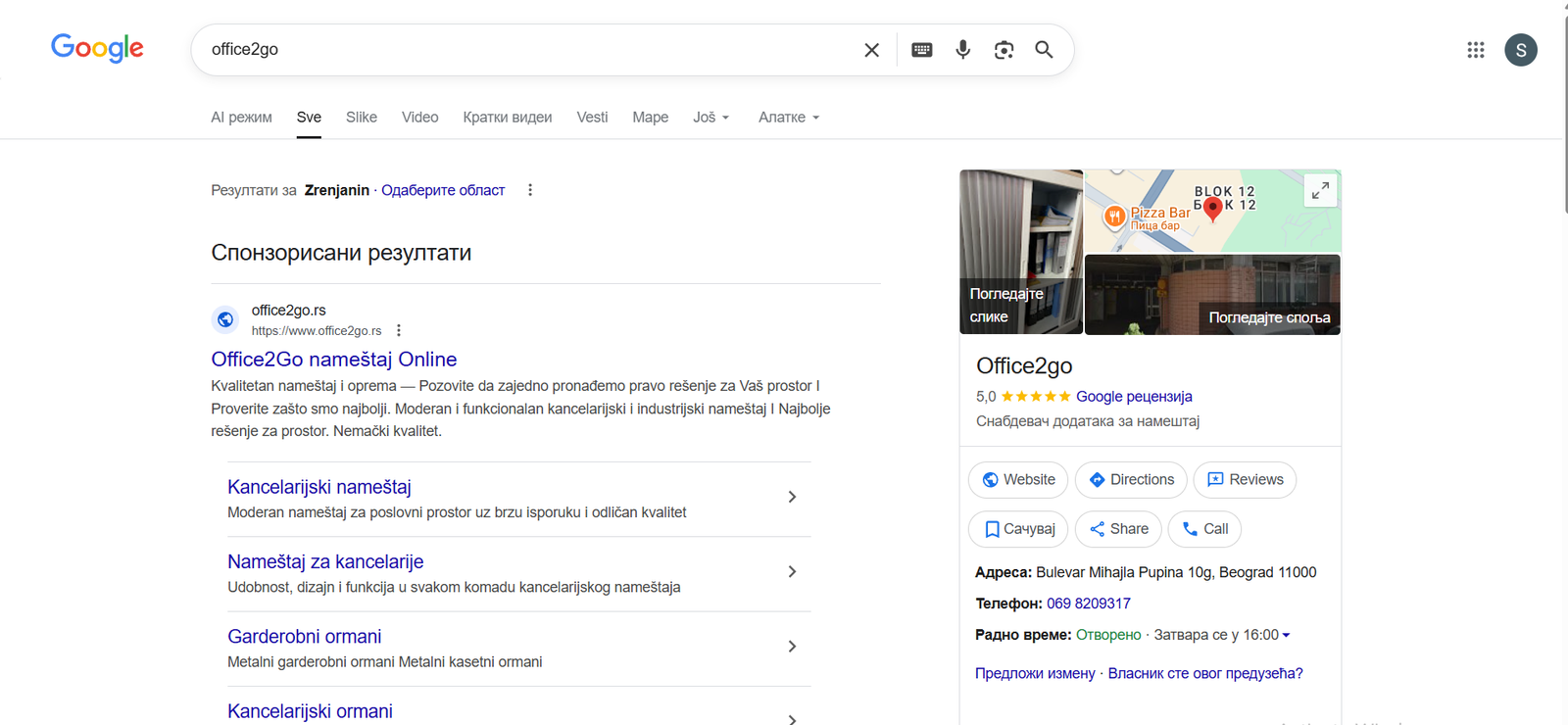1568x725 pixels.
Task: Switch to the Slike images tab
Action: 361,118
